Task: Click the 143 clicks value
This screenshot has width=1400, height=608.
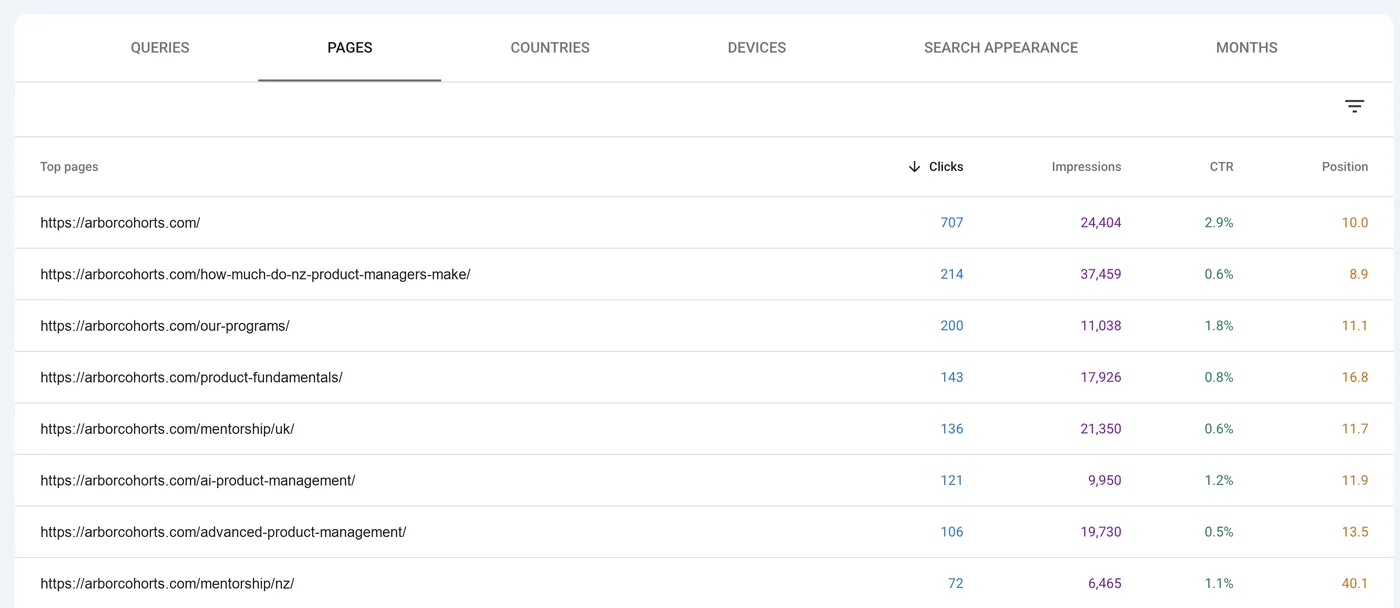Action: [x=952, y=377]
